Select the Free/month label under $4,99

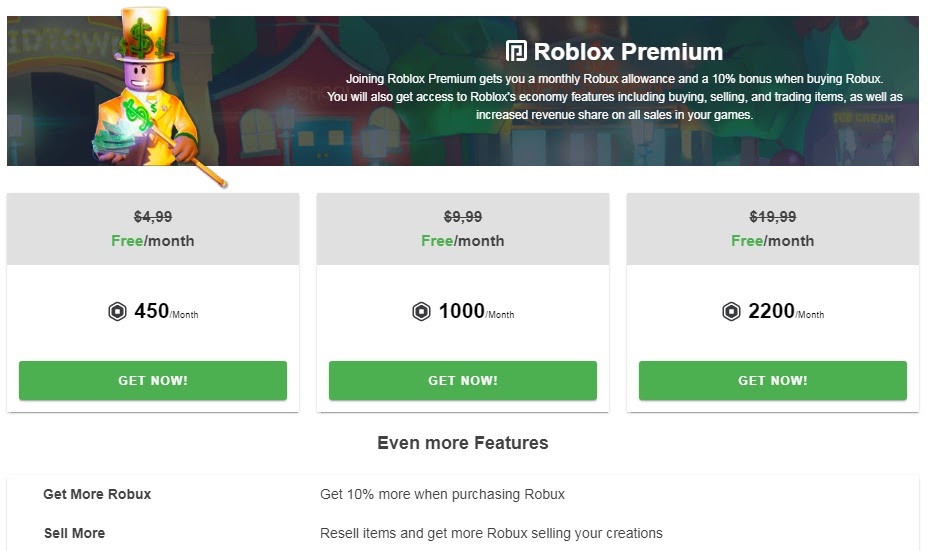[x=153, y=241]
